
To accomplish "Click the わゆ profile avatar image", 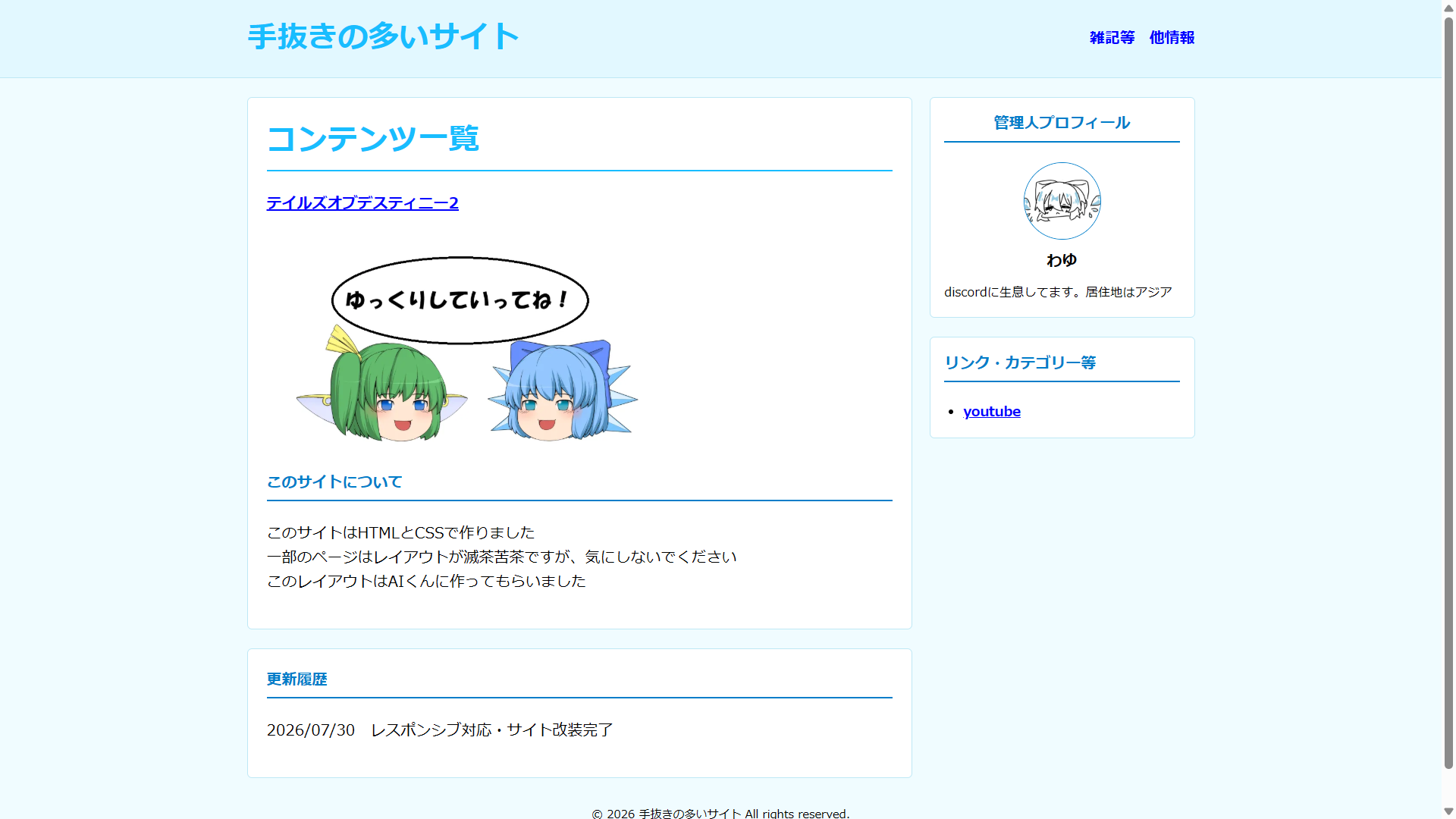I will tap(1062, 201).
